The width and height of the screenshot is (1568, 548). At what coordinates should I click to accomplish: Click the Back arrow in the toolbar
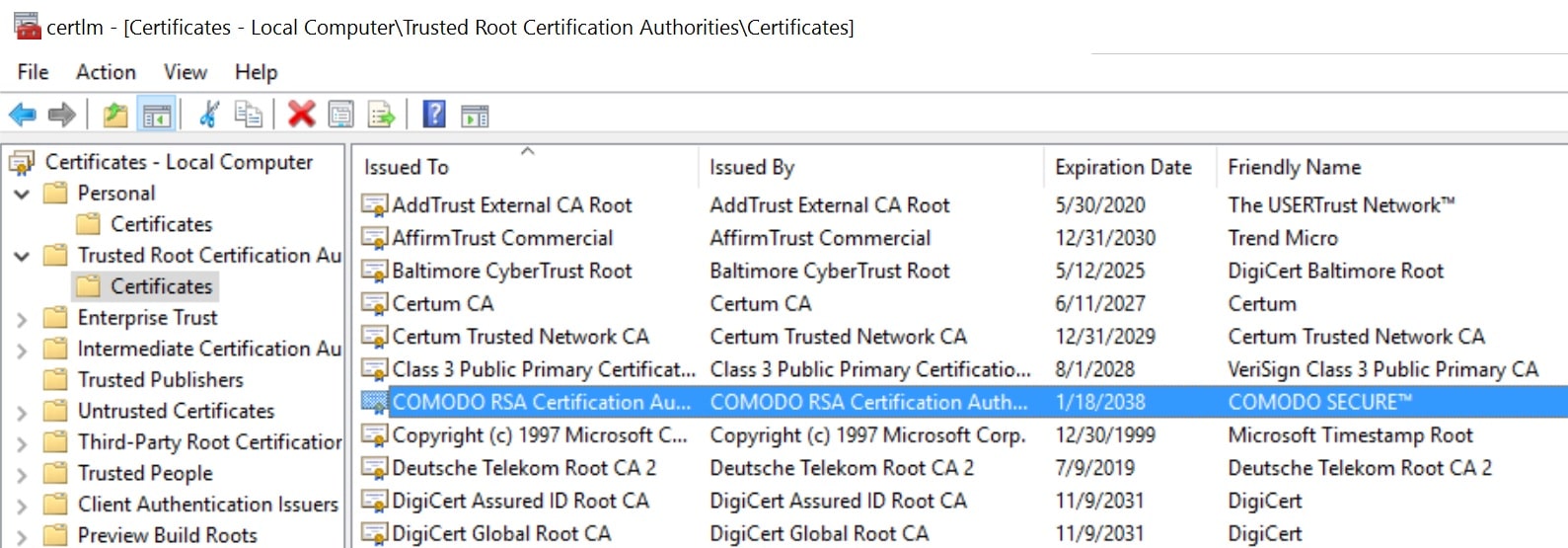pos(23,116)
